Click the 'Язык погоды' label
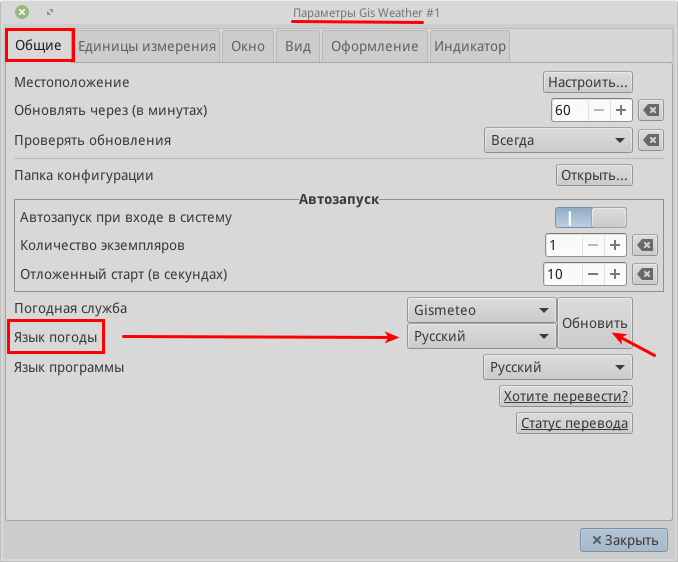The image size is (678, 562). 56,337
